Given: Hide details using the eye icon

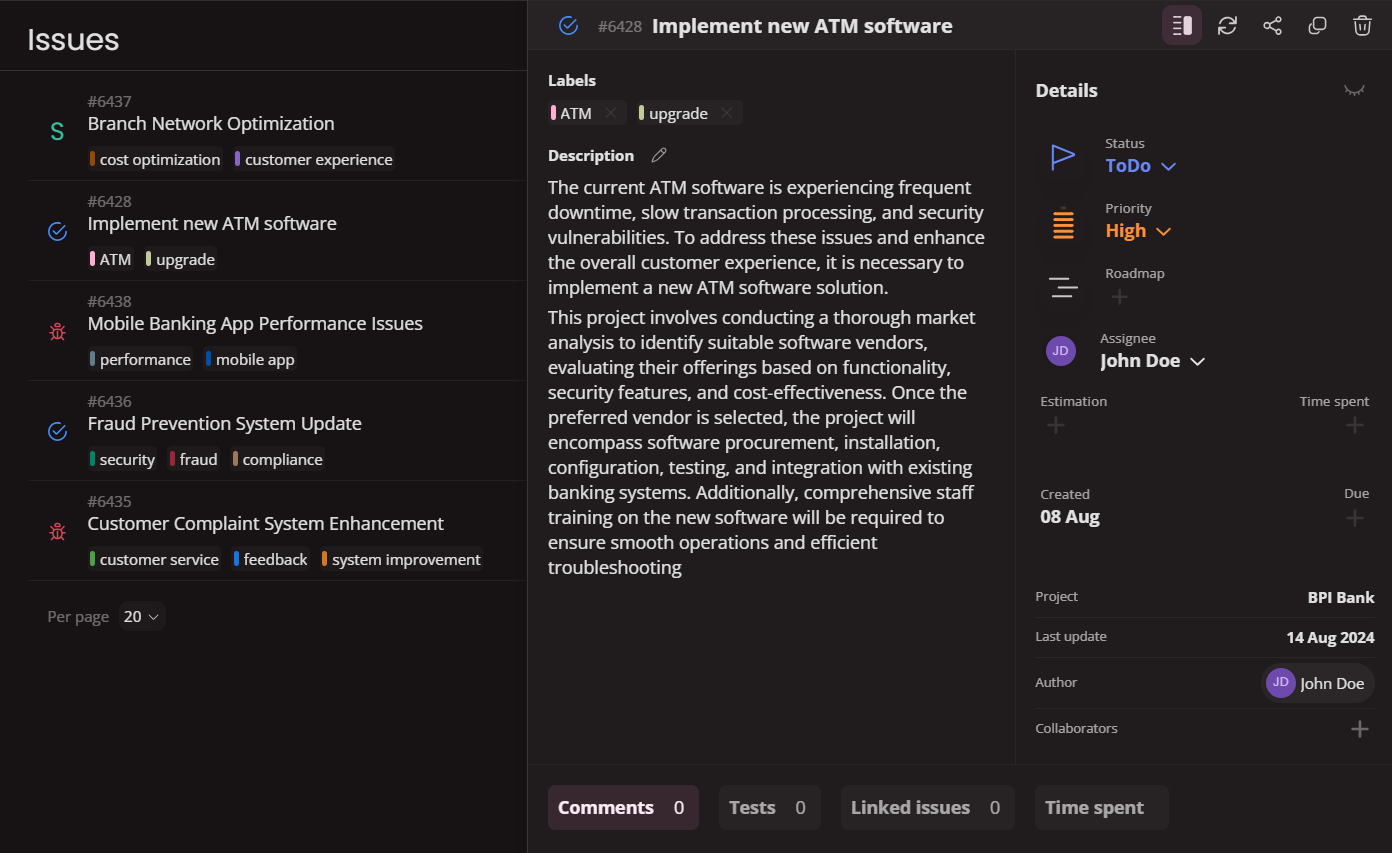Looking at the screenshot, I should [x=1354, y=90].
